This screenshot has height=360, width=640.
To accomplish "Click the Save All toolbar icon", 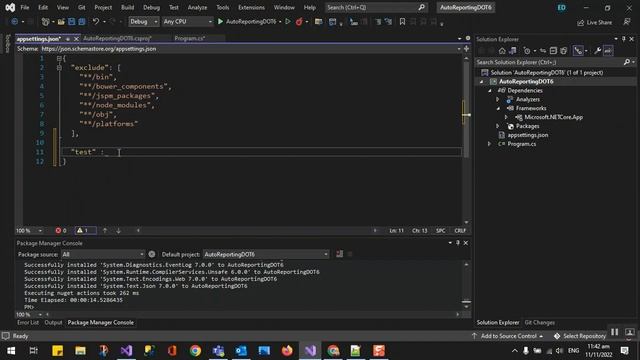I will (82, 22).
